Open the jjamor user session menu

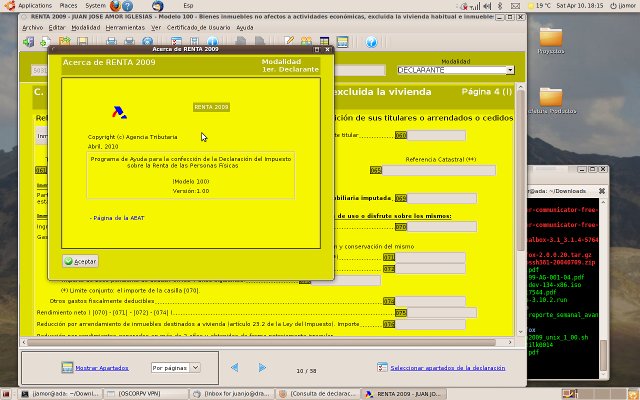tap(623, 6)
